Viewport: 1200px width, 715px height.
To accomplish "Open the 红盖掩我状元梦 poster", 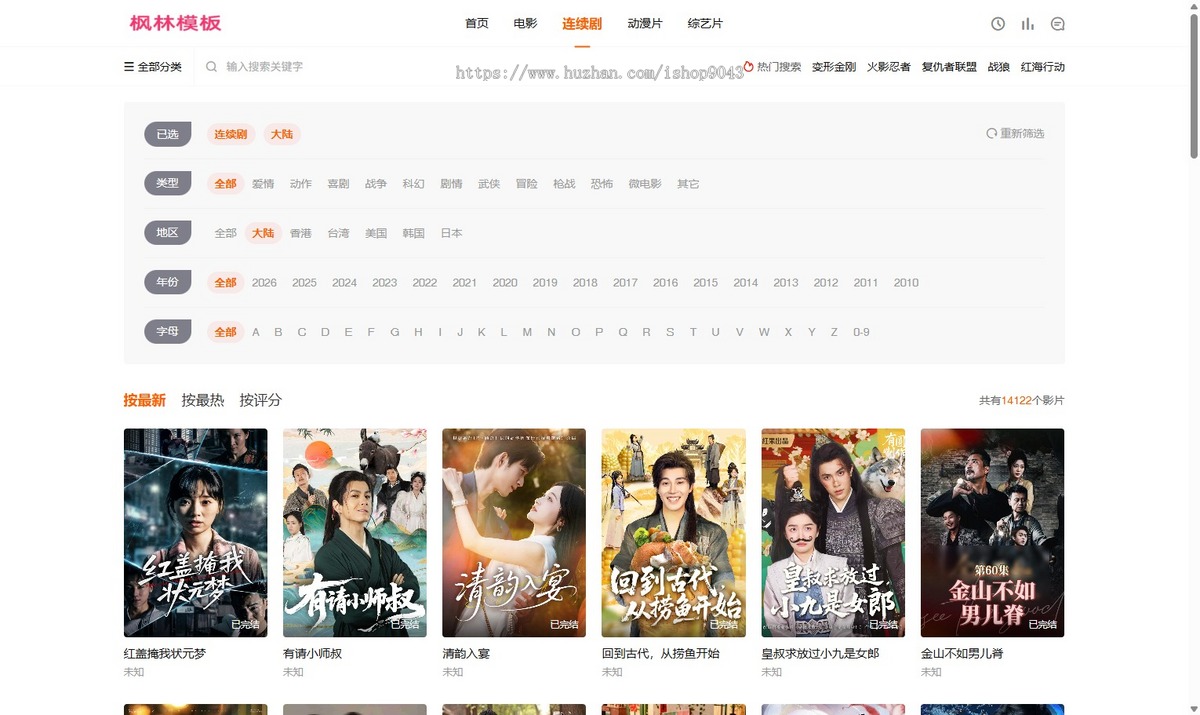I will [195, 533].
